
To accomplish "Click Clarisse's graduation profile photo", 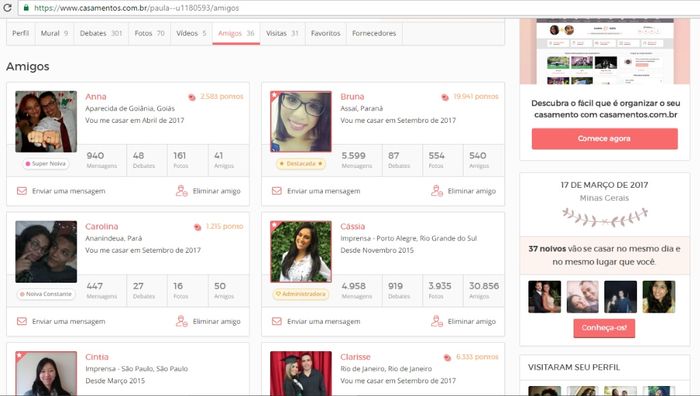I will tap(301, 373).
